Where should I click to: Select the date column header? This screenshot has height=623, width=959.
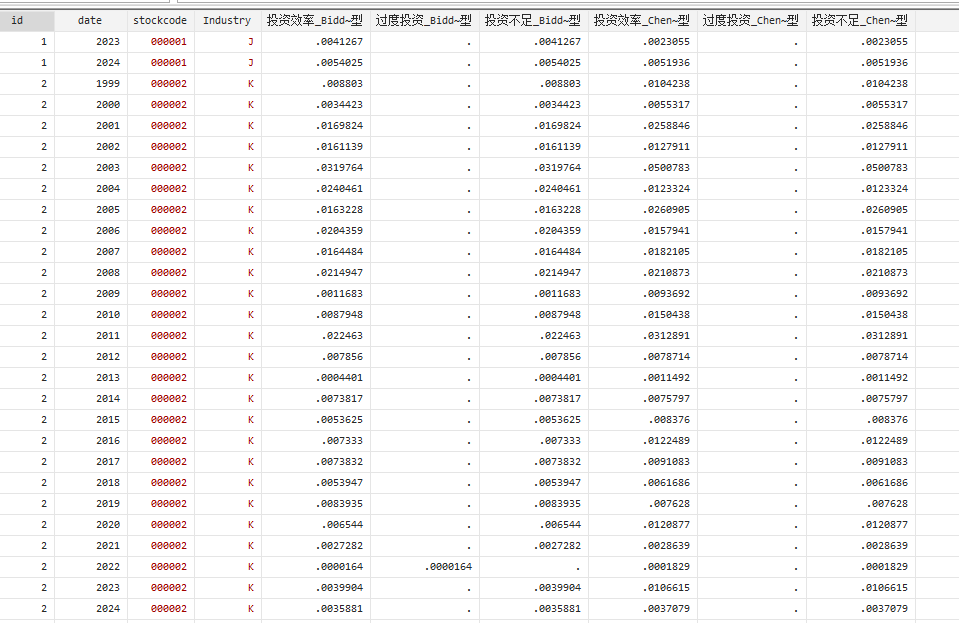click(x=91, y=21)
